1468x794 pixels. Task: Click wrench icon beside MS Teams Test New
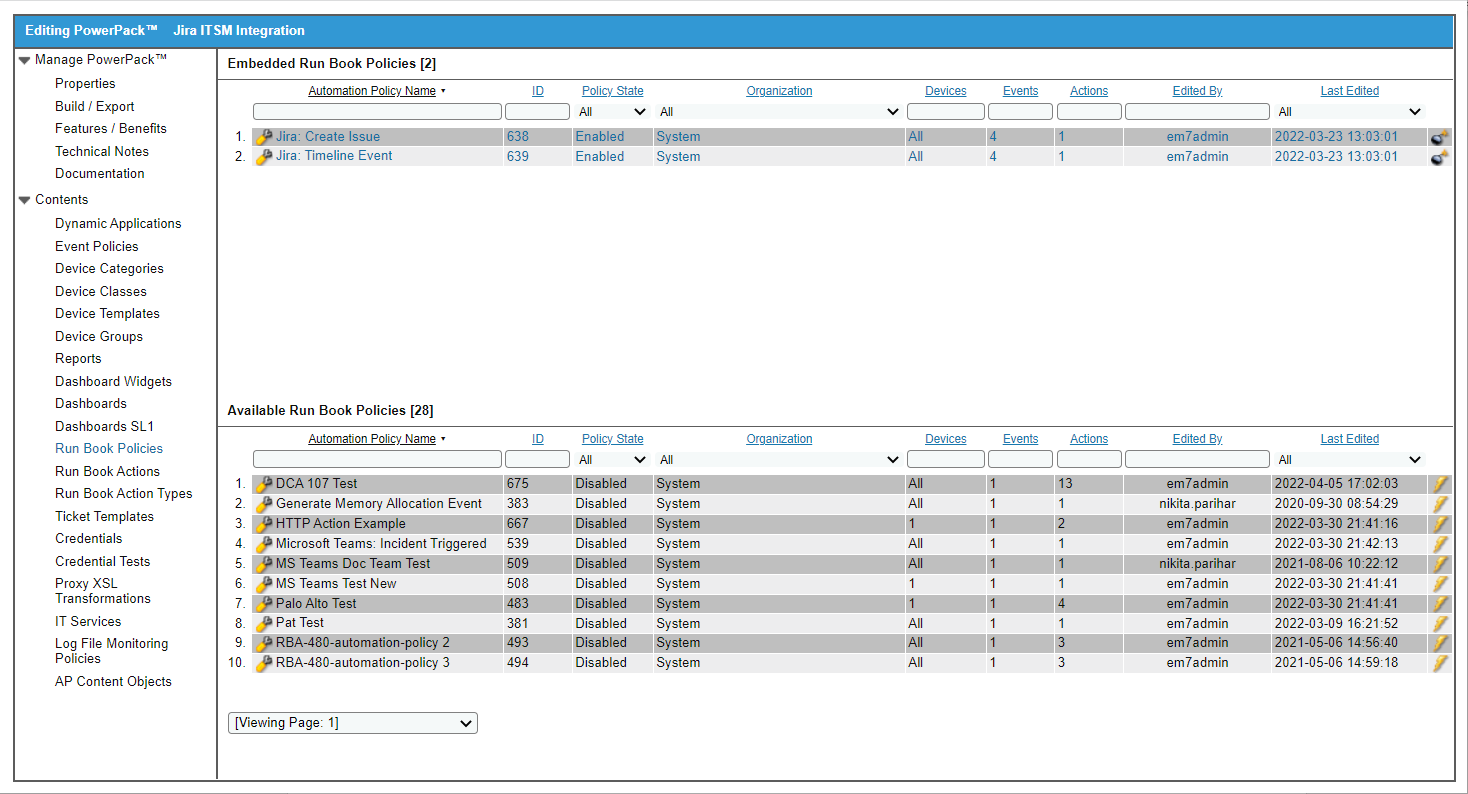tap(264, 584)
